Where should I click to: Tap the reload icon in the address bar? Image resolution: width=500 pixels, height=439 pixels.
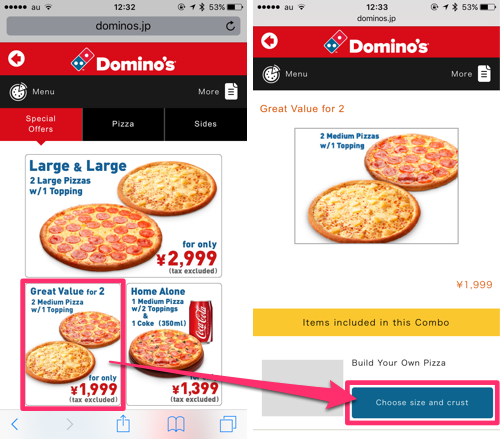(230, 26)
